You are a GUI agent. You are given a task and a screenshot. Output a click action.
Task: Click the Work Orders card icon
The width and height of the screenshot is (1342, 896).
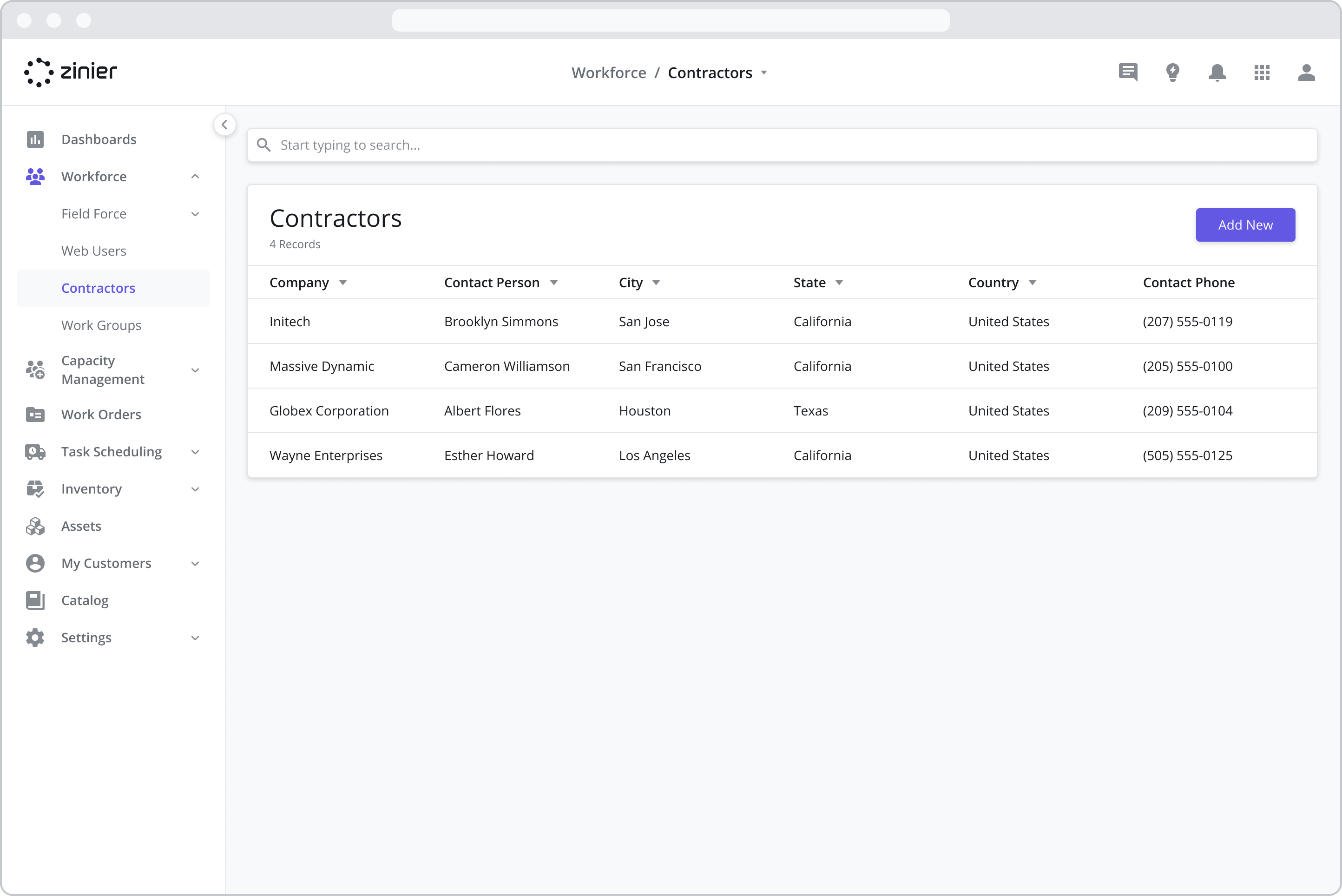tap(35, 414)
